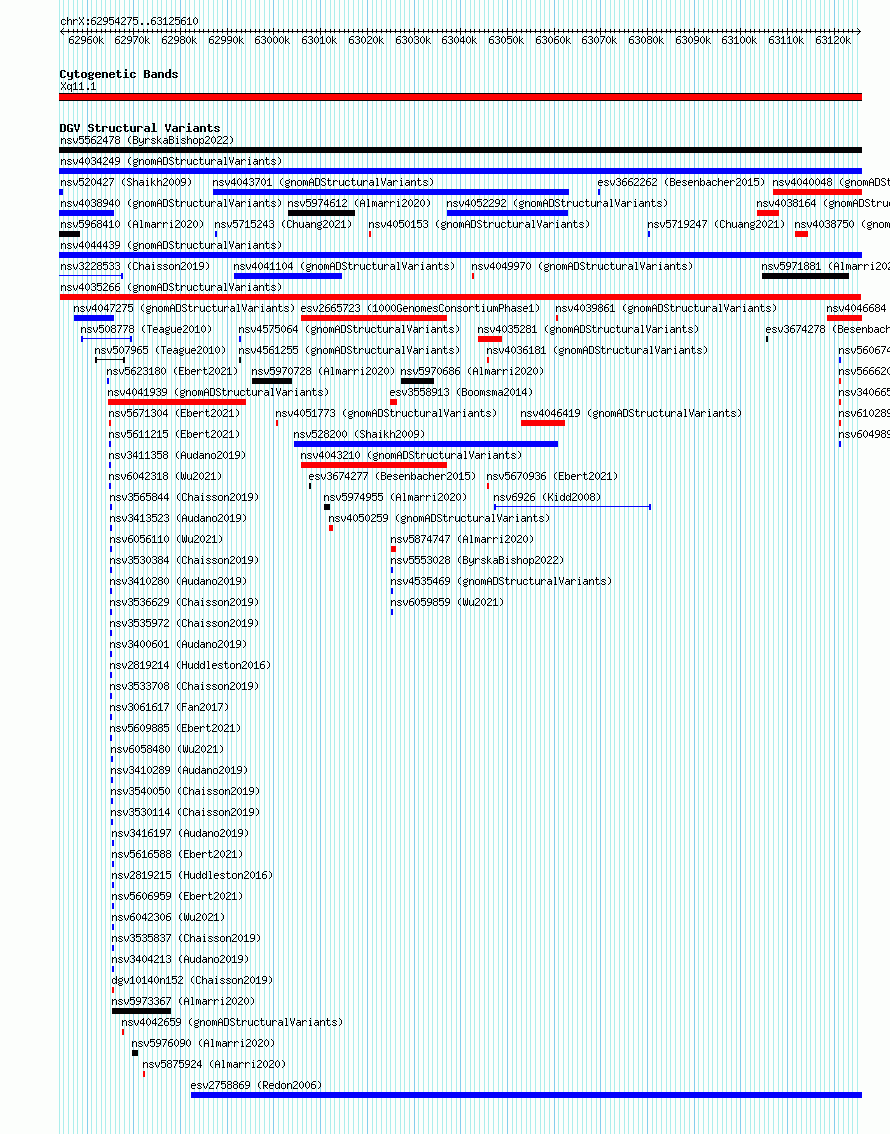Click nsv5719247 (Chuang2021) label

point(716,224)
